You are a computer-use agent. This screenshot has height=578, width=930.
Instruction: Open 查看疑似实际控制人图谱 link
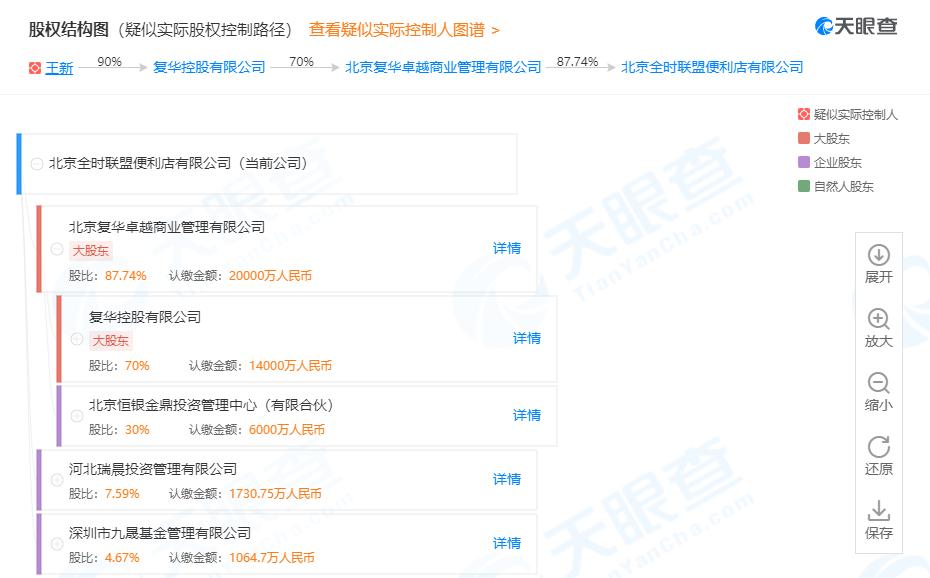404,30
